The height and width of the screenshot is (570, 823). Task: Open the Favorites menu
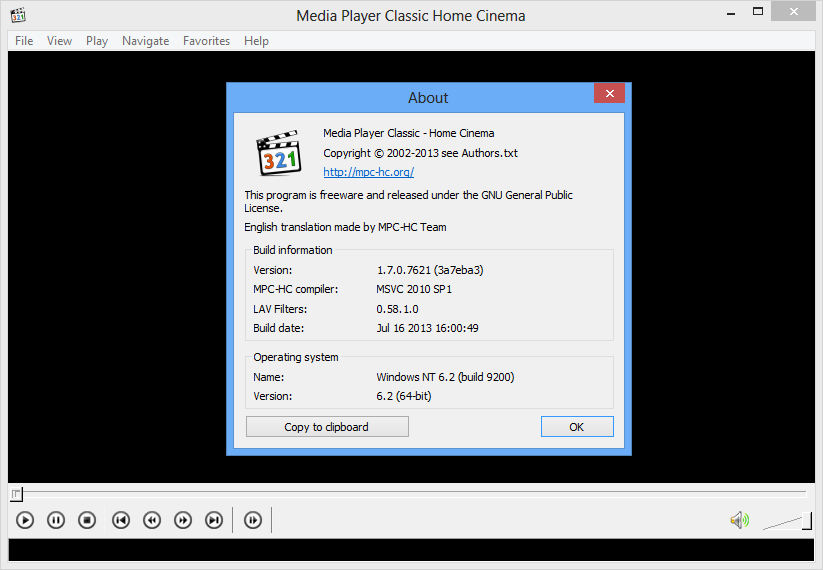(x=206, y=41)
